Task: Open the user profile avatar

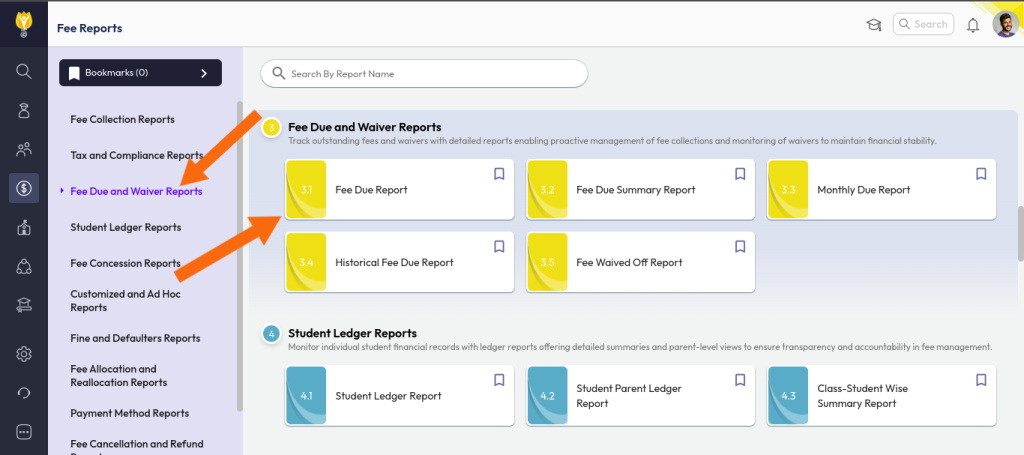Action: (x=1004, y=25)
